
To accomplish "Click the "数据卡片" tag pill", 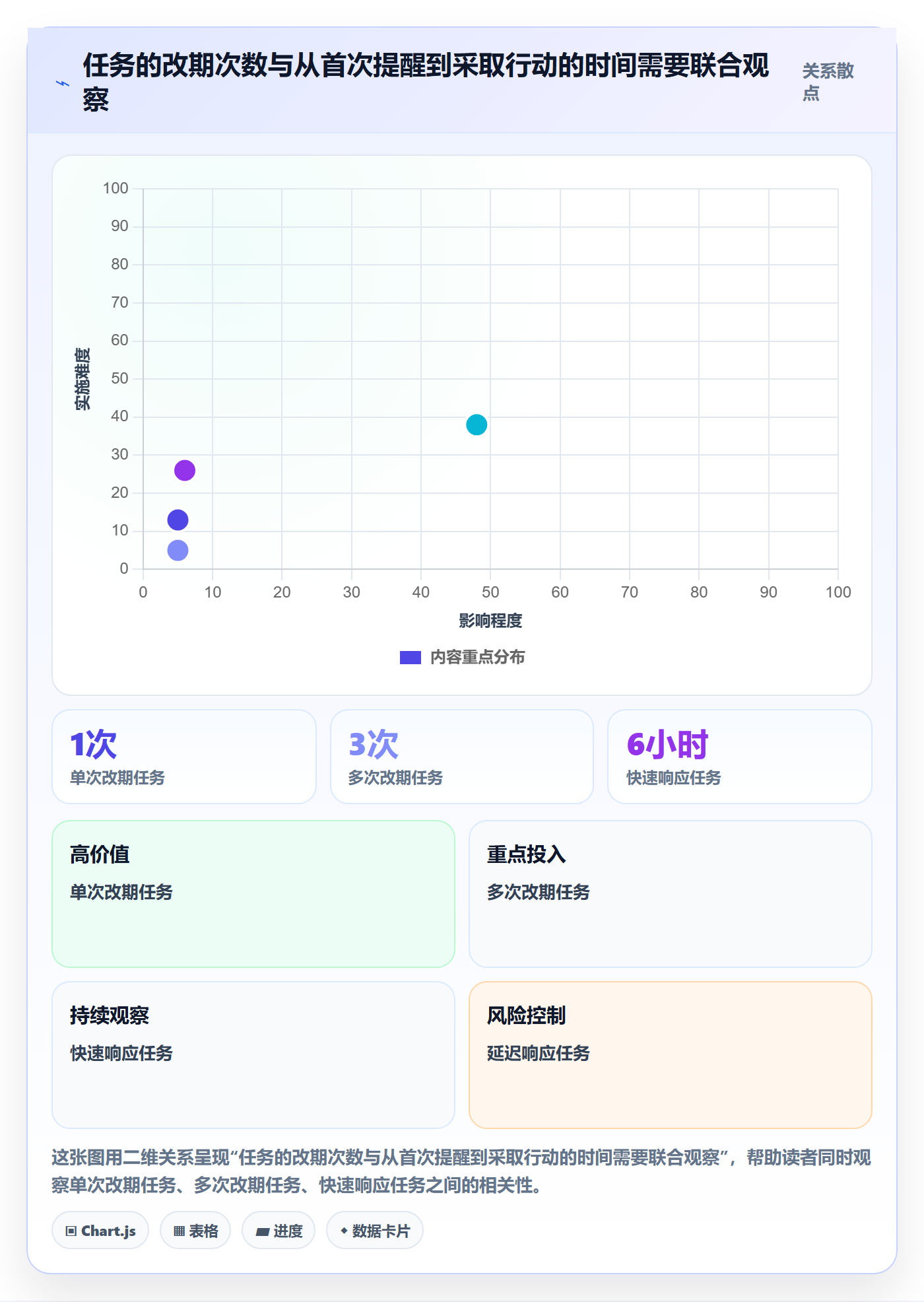I will (x=375, y=1231).
